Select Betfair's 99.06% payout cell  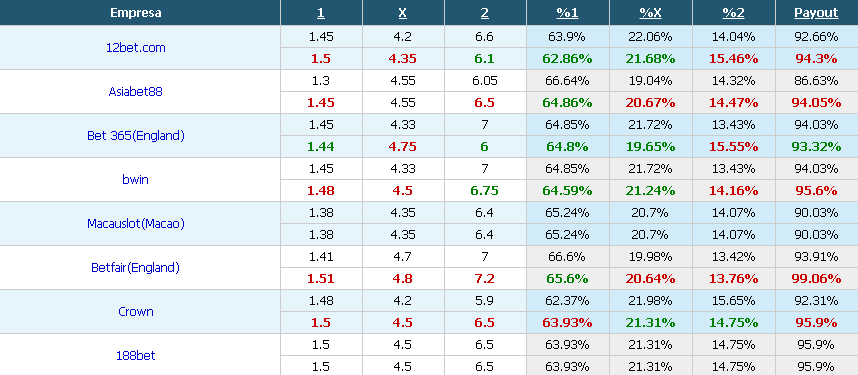816,279
